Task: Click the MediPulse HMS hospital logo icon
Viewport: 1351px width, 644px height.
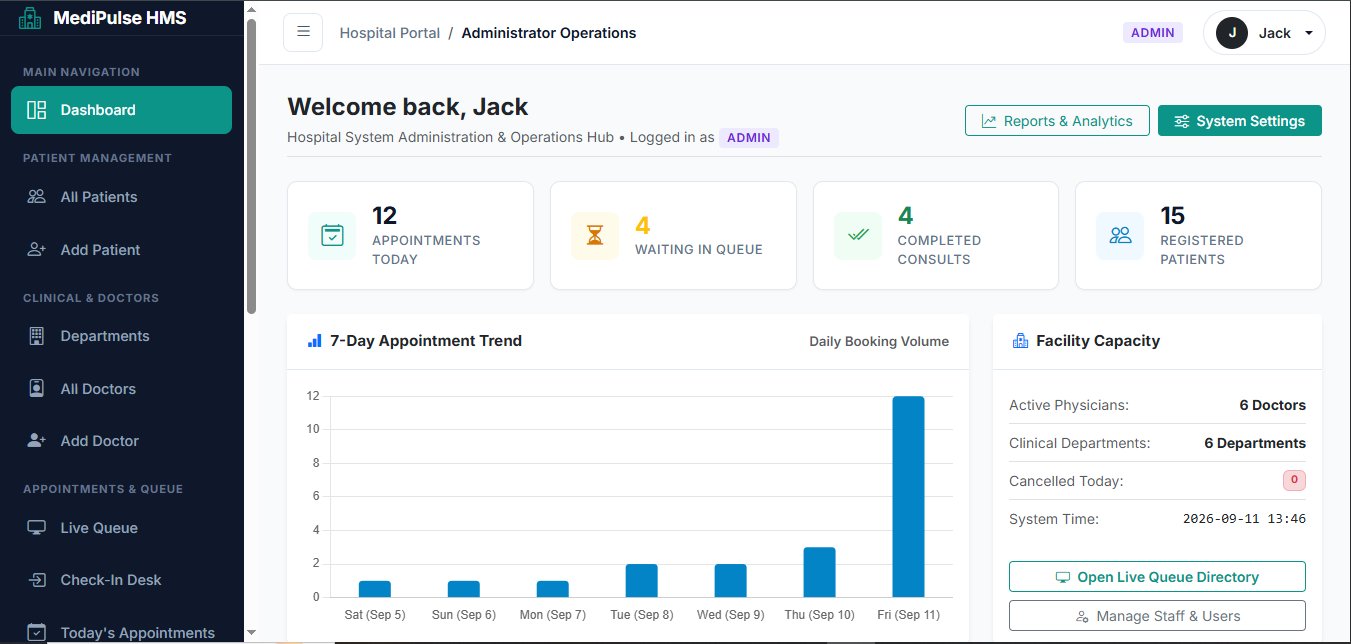Action: pos(31,18)
